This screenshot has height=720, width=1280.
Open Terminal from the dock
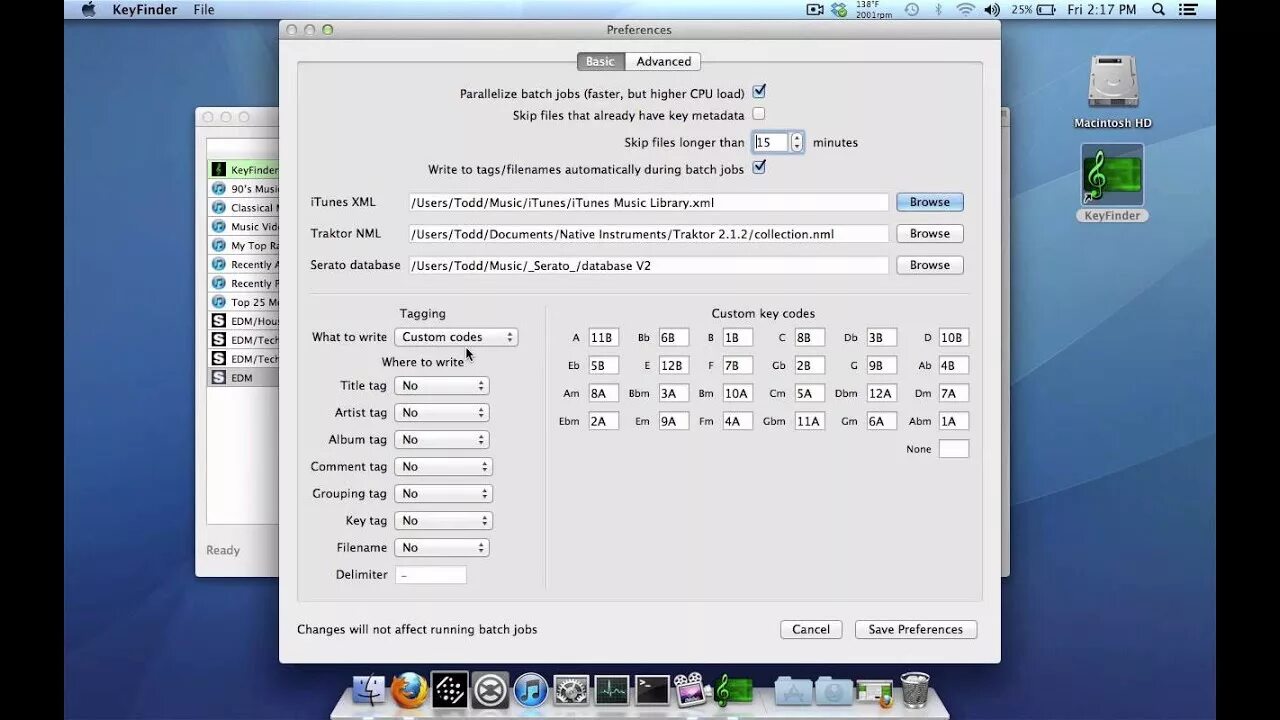pos(652,690)
